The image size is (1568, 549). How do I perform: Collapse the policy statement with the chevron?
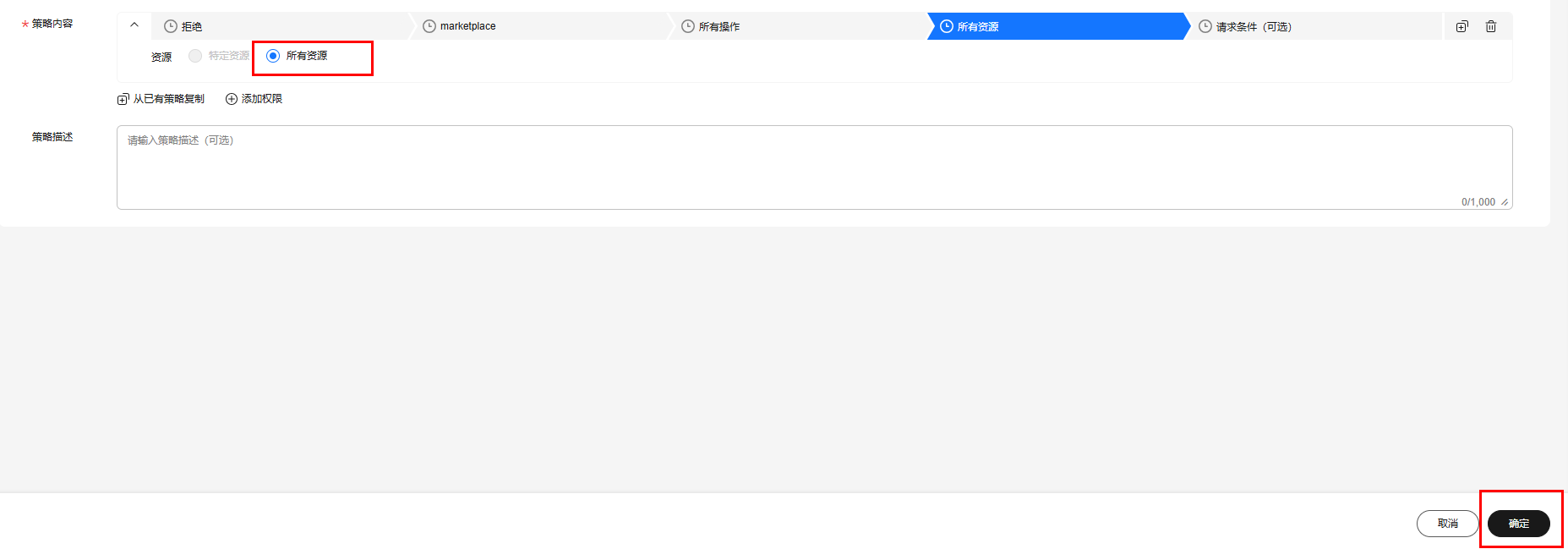coord(134,25)
